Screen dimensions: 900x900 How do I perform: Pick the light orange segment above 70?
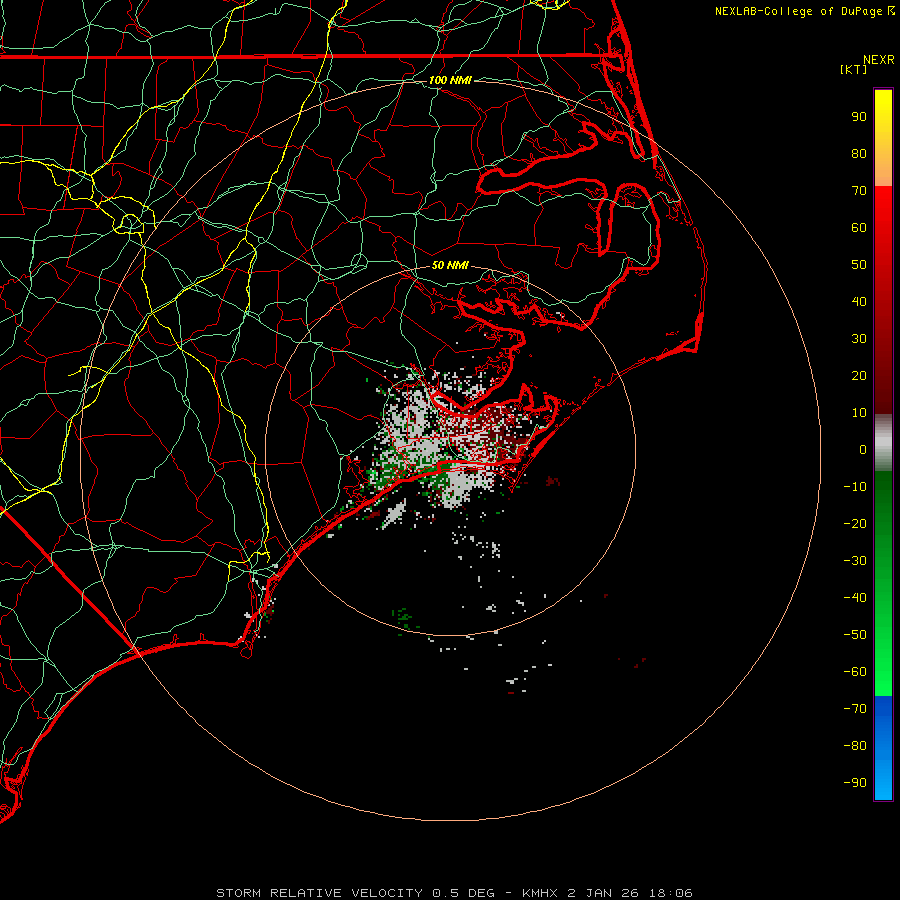pyautogui.click(x=883, y=170)
